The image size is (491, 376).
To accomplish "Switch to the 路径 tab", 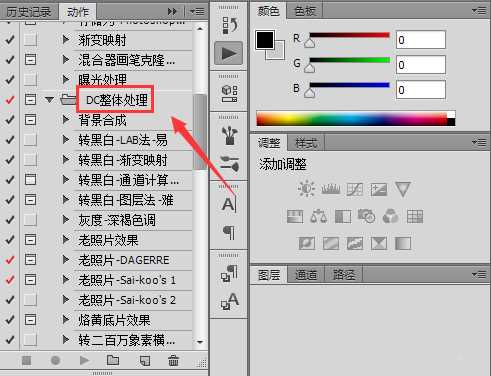I will click(x=344, y=275).
